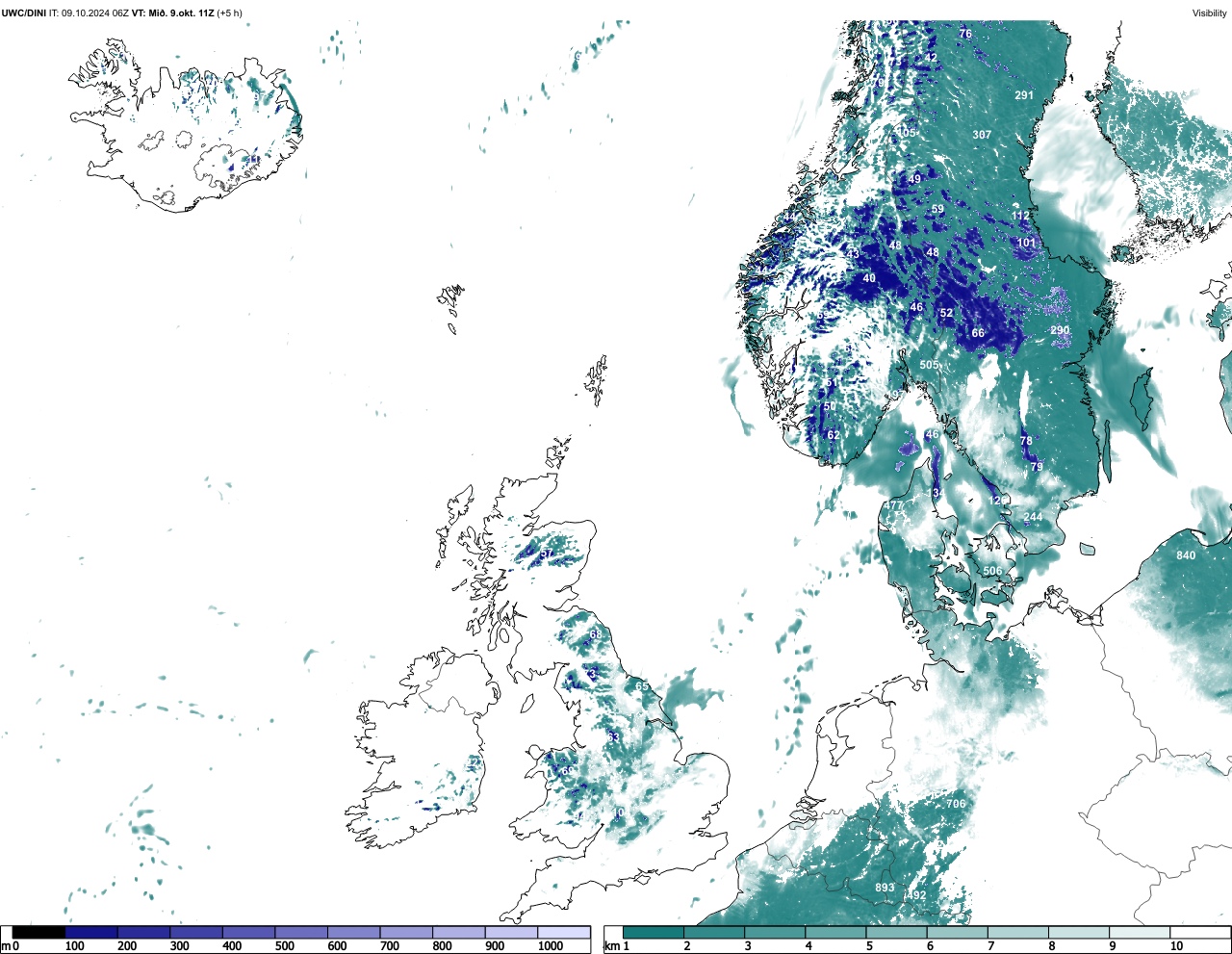Click the 700–800 m legend swatch
Viewport: 1232px width, 954px height.
click(x=406, y=933)
